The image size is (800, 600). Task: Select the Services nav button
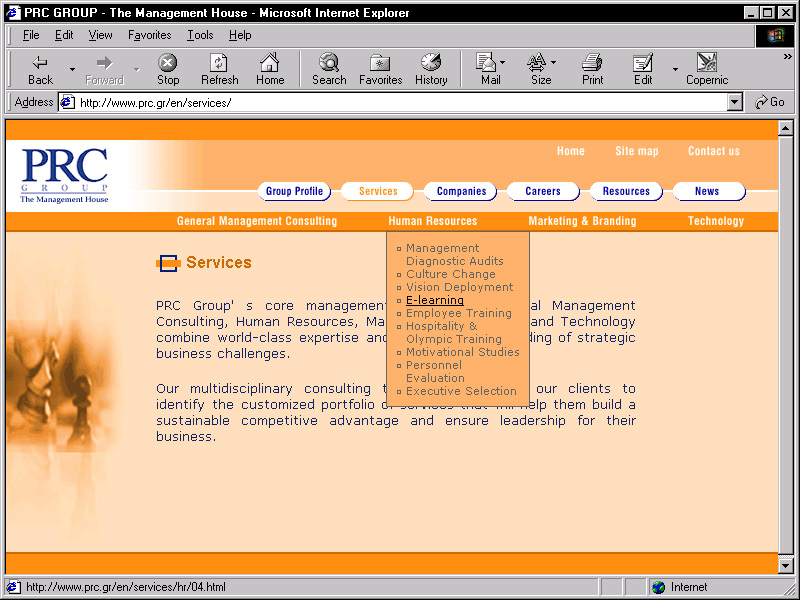click(378, 191)
